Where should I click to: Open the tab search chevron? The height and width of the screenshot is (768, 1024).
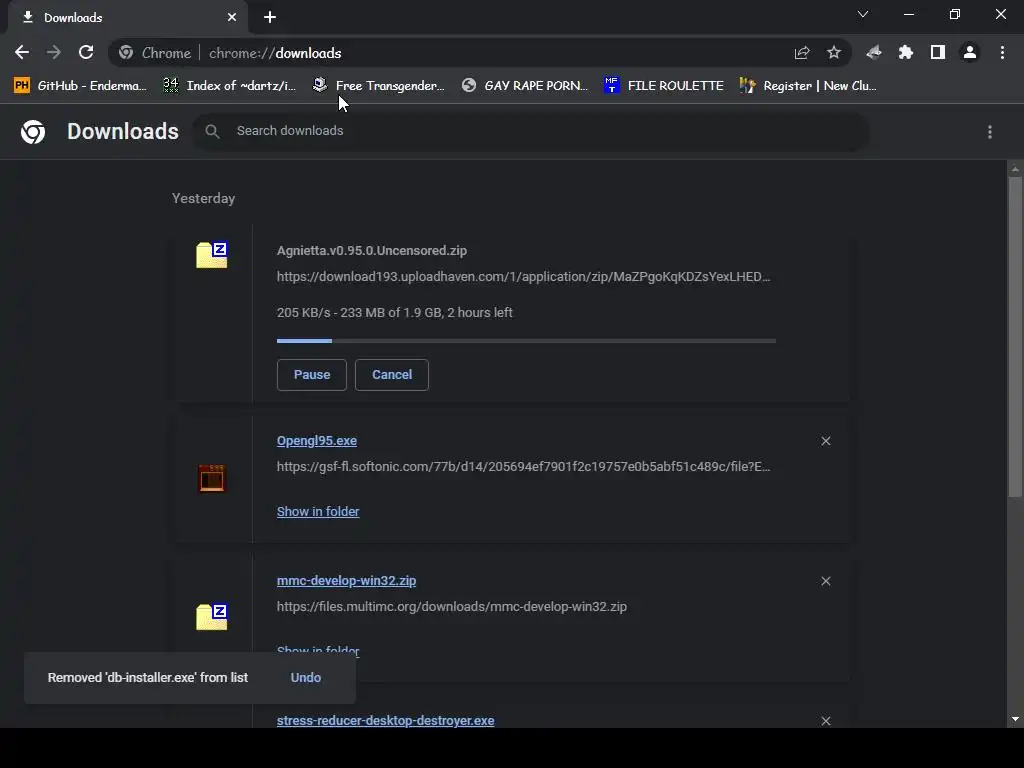coord(863,14)
